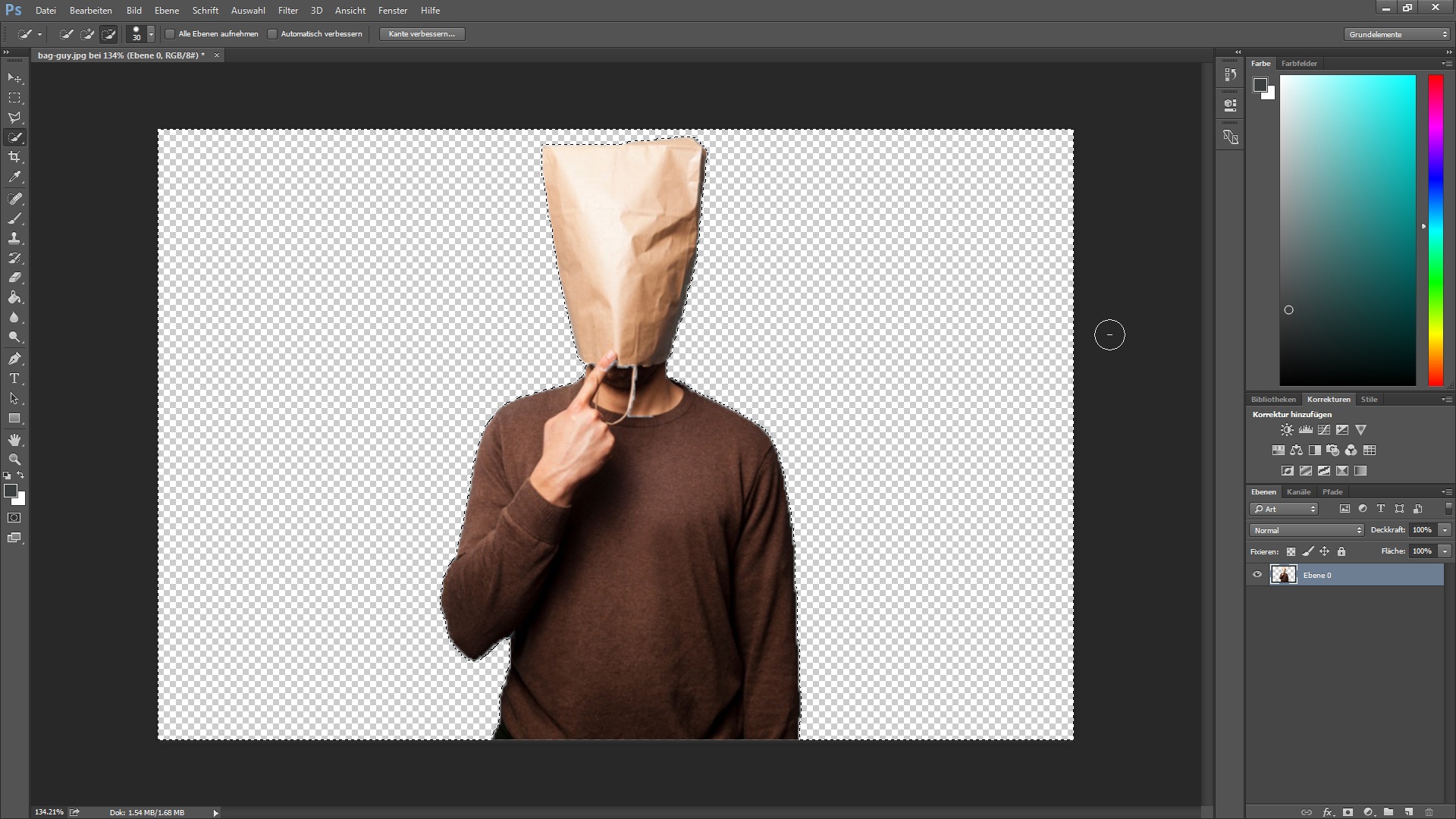Hide layer Ebene 0 with eye icon

(x=1257, y=575)
